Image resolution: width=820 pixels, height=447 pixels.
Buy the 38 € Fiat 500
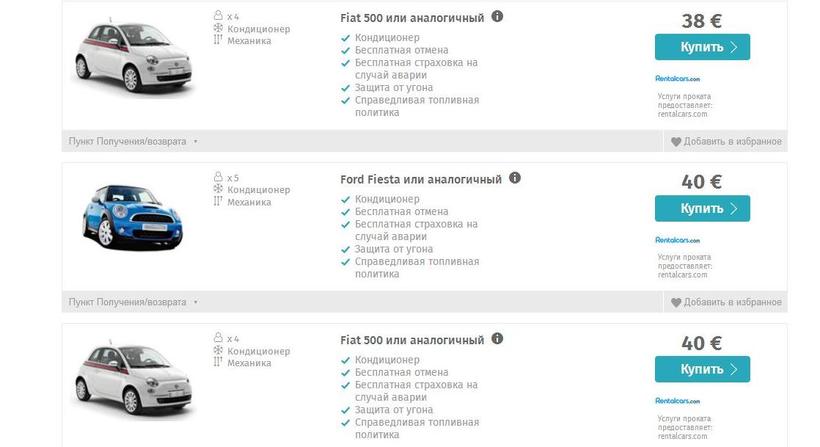[x=702, y=47]
